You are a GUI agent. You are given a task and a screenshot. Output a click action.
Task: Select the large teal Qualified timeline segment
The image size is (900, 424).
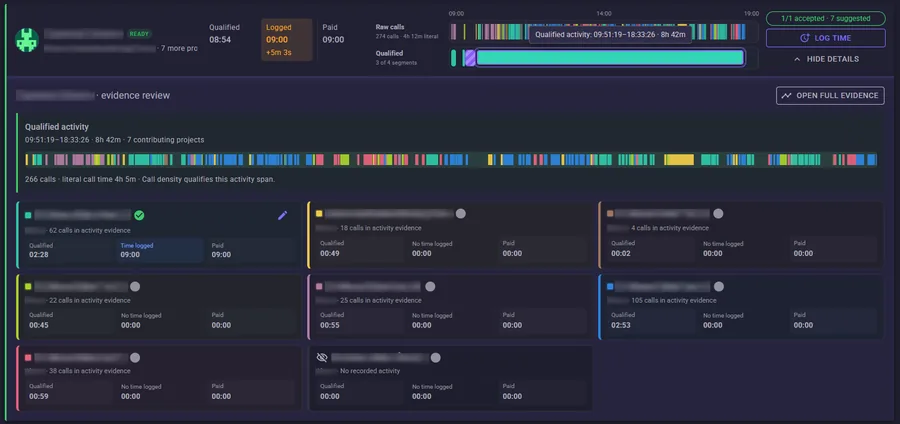tap(610, 58)
